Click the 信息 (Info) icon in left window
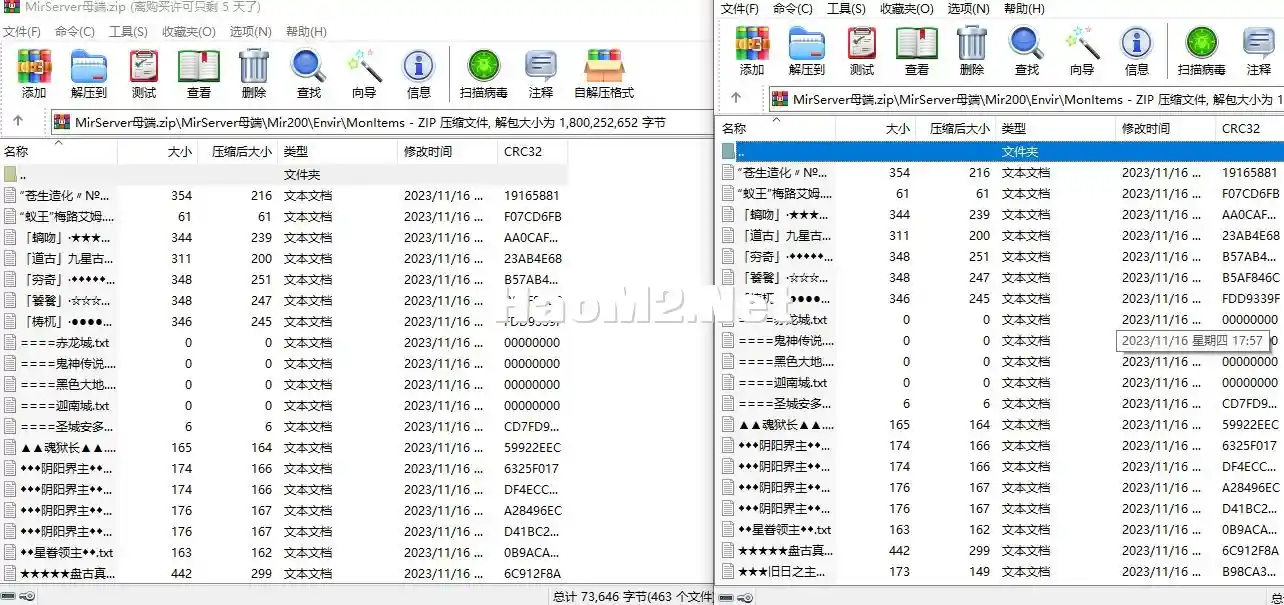Image resolution: width=1284 pixels, height=605 pixels. point(419,74)
